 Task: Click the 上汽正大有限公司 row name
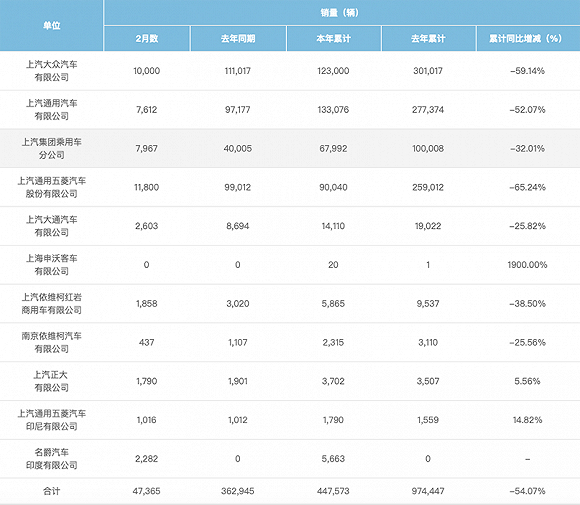click(51, 381)
